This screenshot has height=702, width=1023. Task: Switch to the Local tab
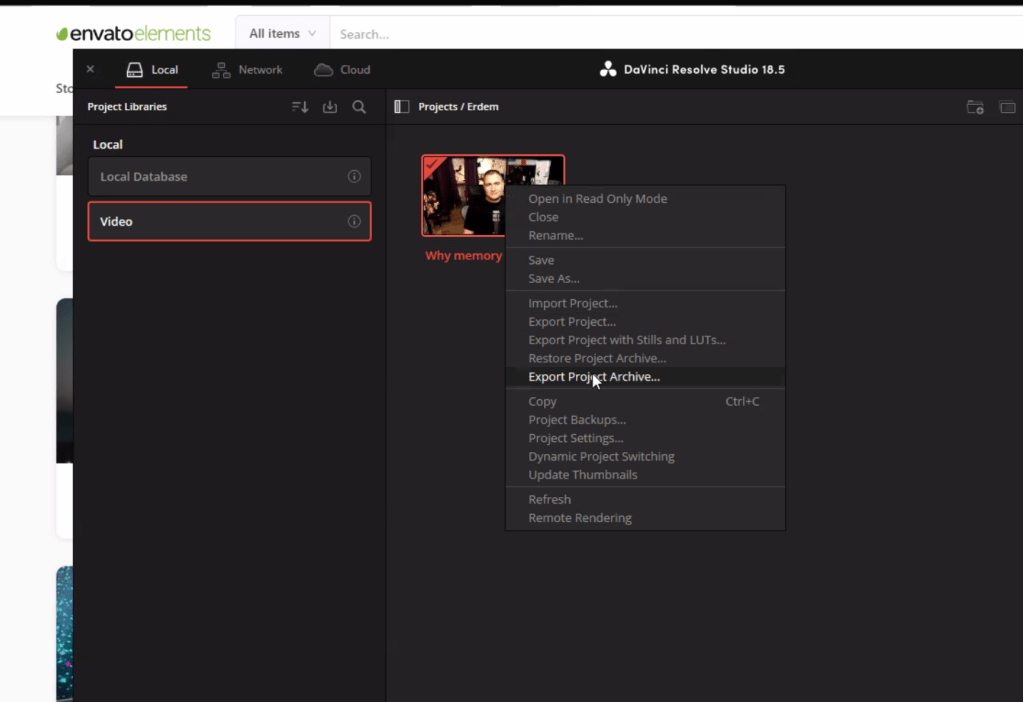pyautogui.click(x=152, y=70)
